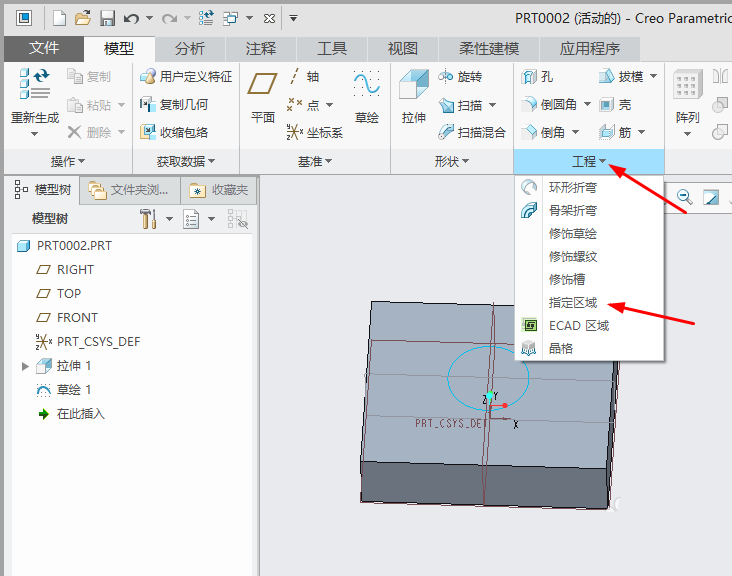Click 收缩包络 shrinkwrap
The image size is (732, 576).
[174, 133]
